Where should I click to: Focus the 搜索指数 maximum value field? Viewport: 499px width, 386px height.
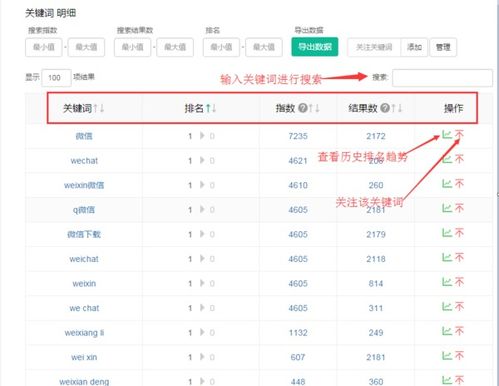(86, 47)
